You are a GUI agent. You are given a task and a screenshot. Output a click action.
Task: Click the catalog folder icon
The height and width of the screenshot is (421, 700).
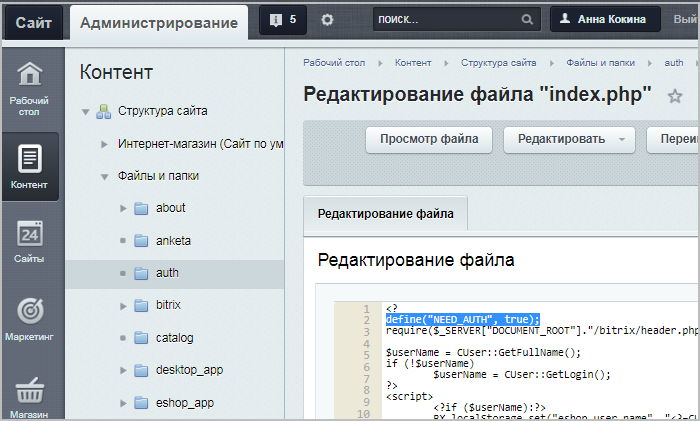point(141,338)
